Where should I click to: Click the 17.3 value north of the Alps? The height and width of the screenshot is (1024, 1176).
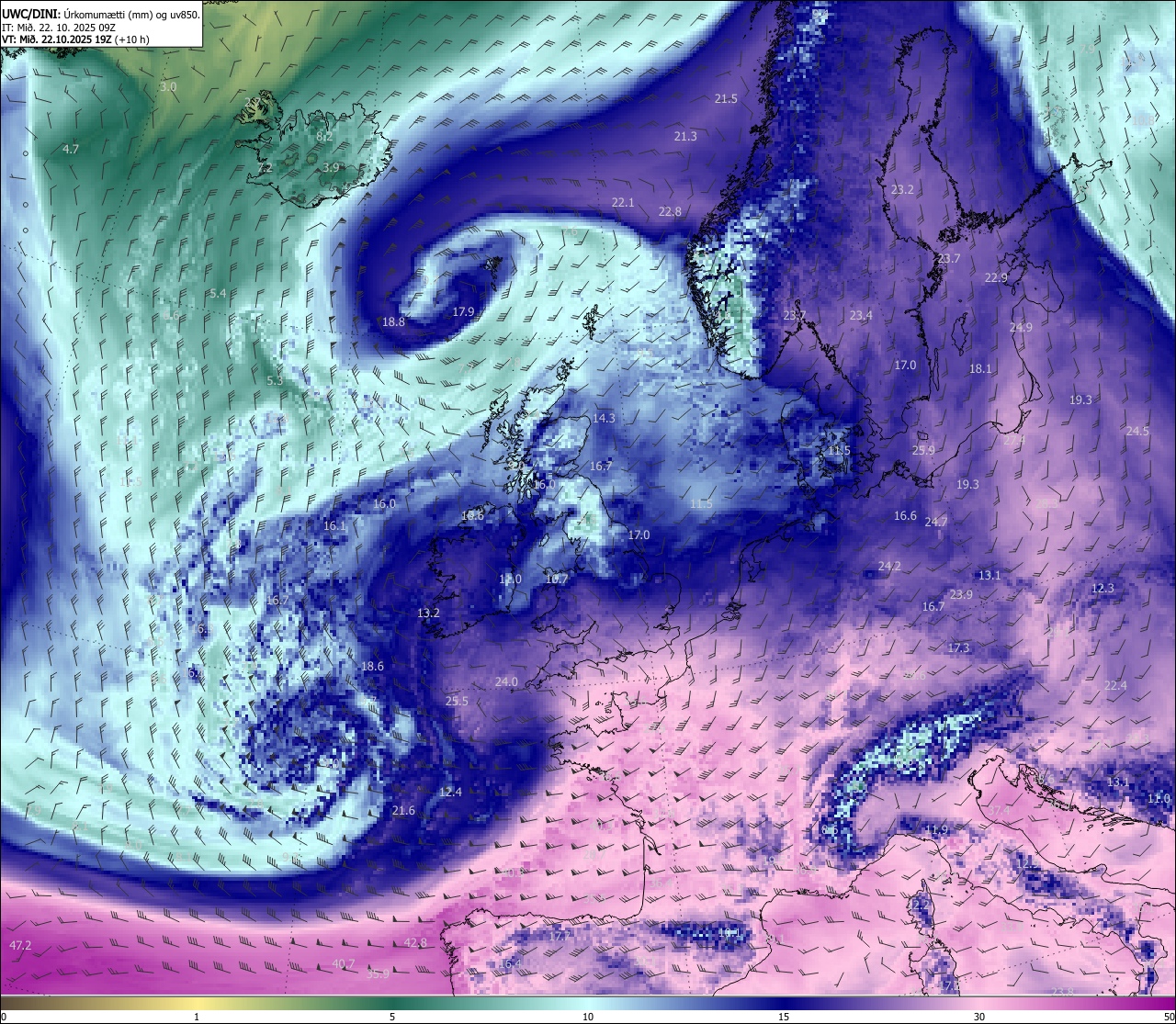(x=958, y=647)
